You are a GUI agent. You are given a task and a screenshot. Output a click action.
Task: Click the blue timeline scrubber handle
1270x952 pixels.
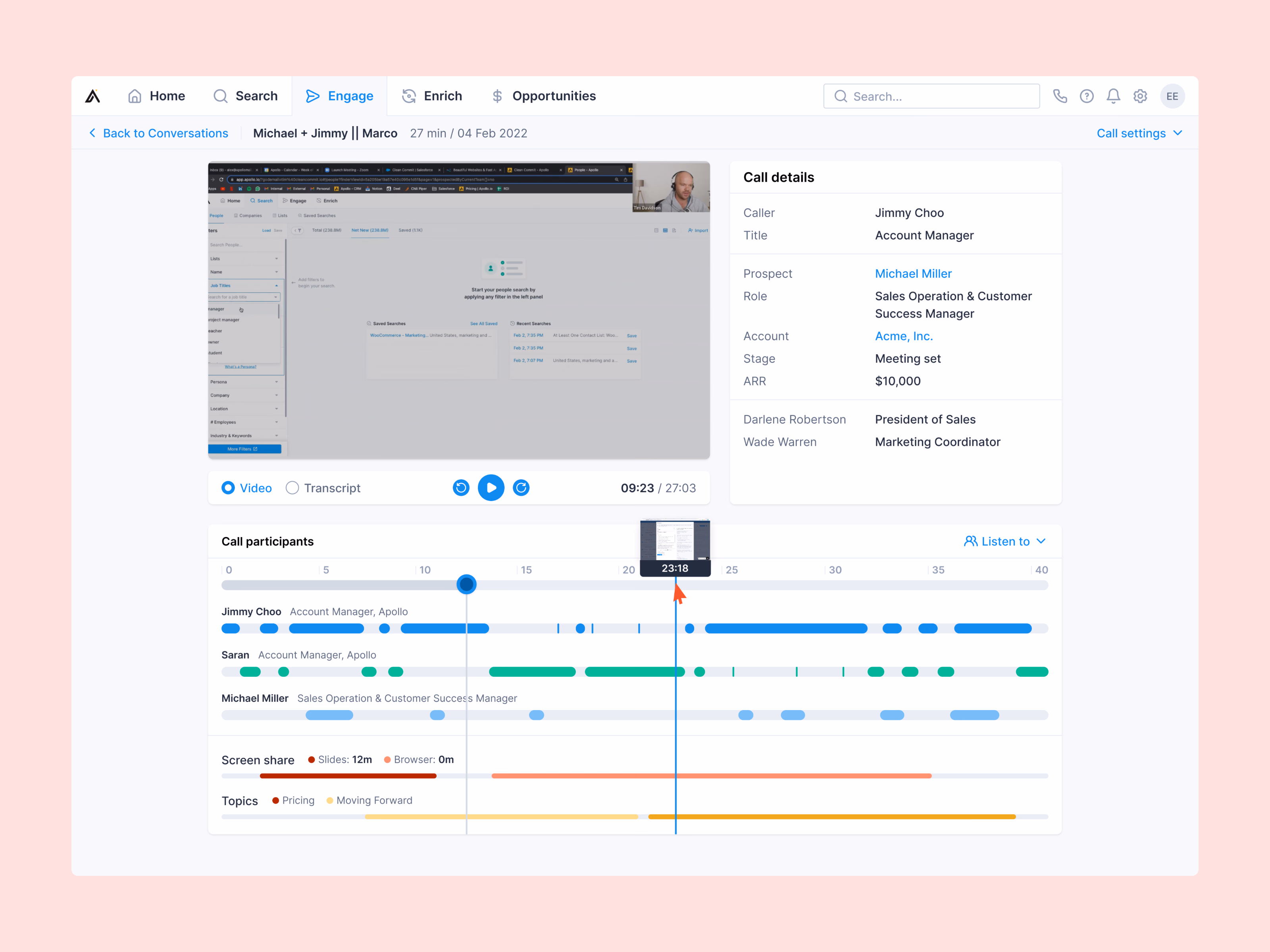point(467,585)
